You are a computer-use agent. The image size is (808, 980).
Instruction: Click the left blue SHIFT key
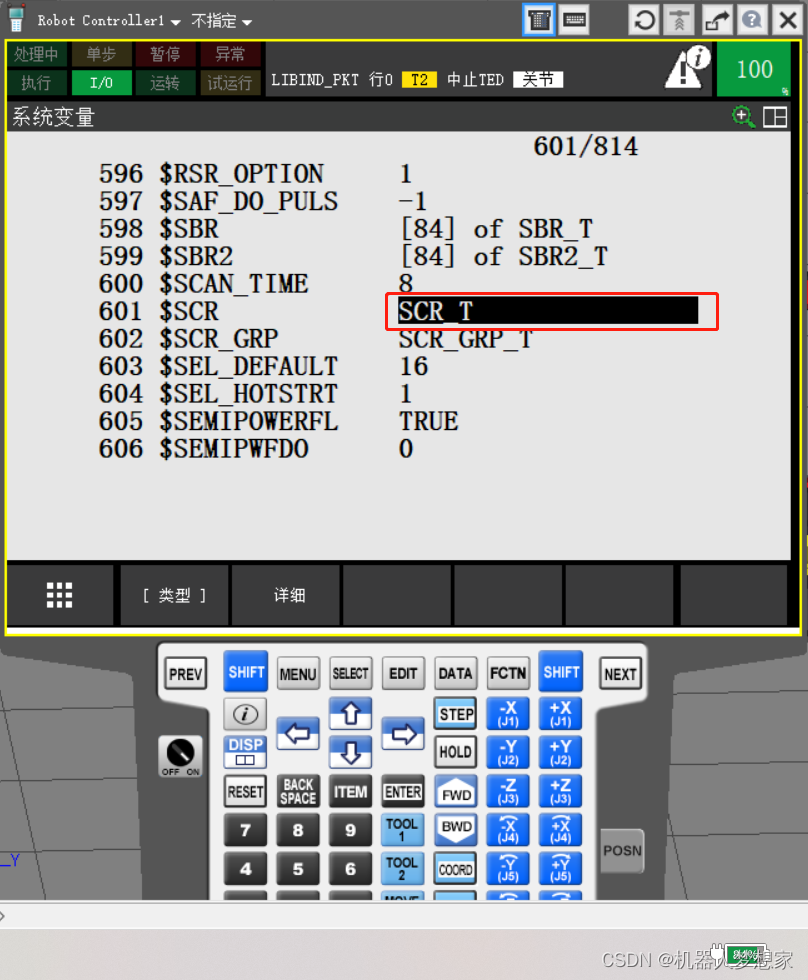click(x=246, y=671)
